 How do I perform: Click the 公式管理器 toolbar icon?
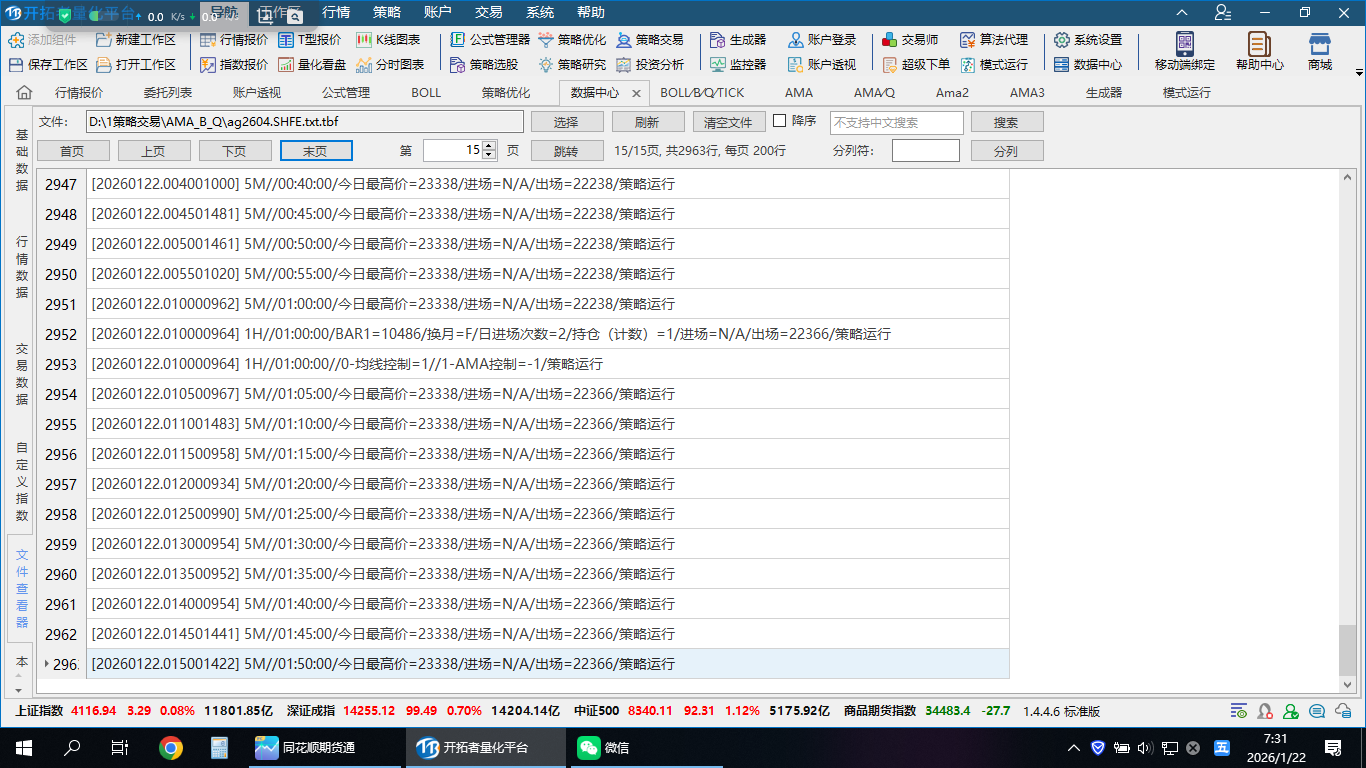point(490,40)
